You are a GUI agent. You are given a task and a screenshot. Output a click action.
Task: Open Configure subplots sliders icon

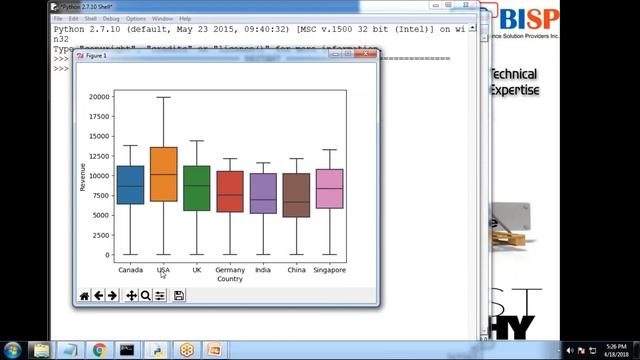pos(160,296)
